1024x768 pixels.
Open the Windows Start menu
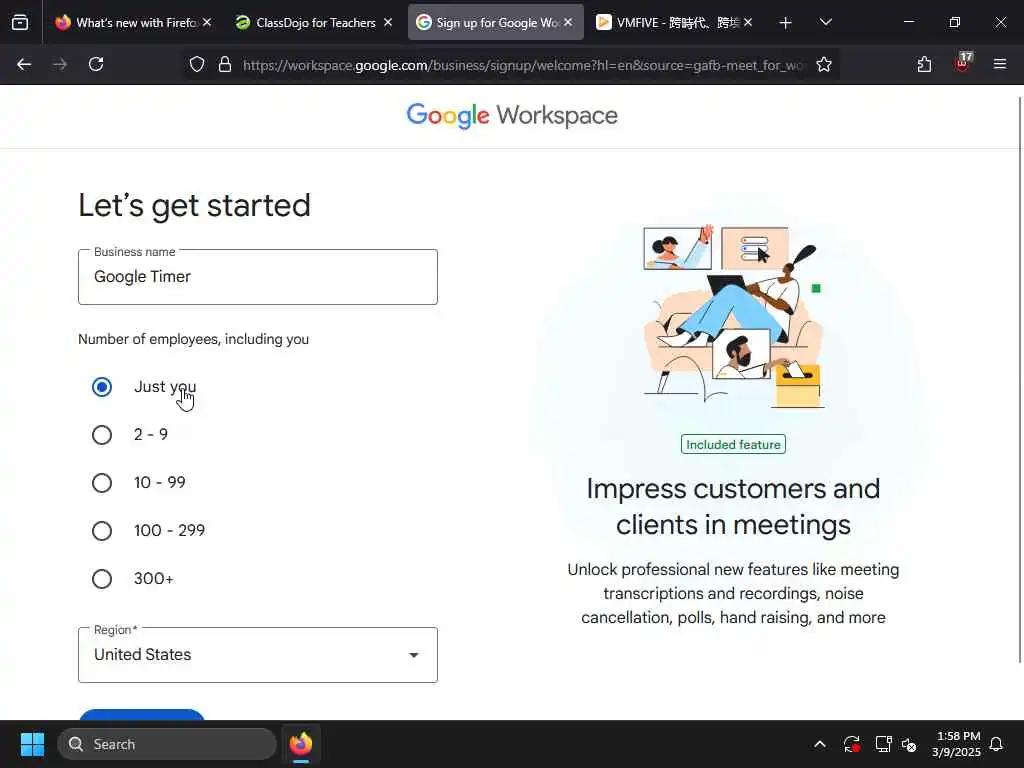[x=32, y=744]
